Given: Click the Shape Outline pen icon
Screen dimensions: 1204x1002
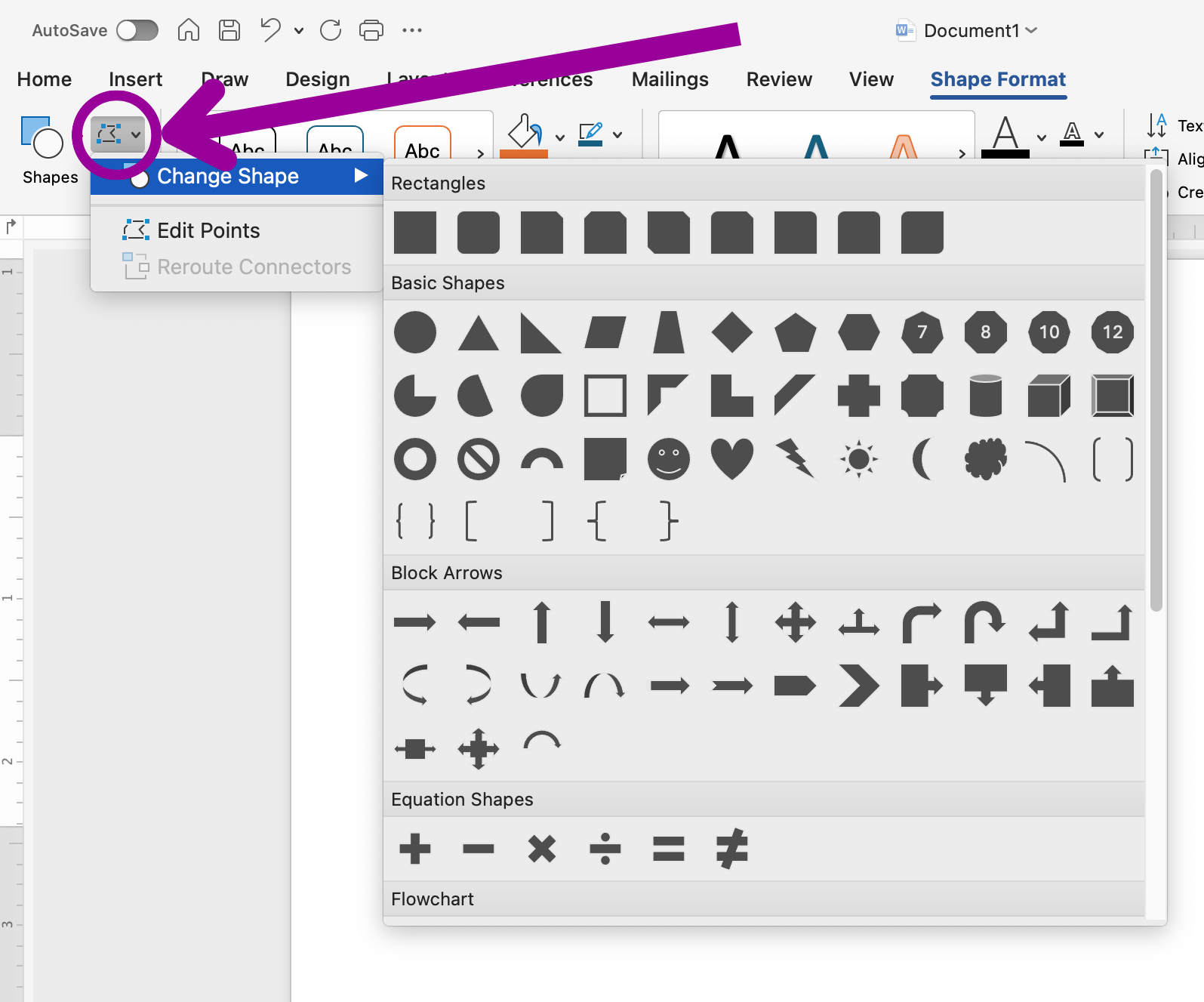Looking at the screenshot, I should (590, 134).
